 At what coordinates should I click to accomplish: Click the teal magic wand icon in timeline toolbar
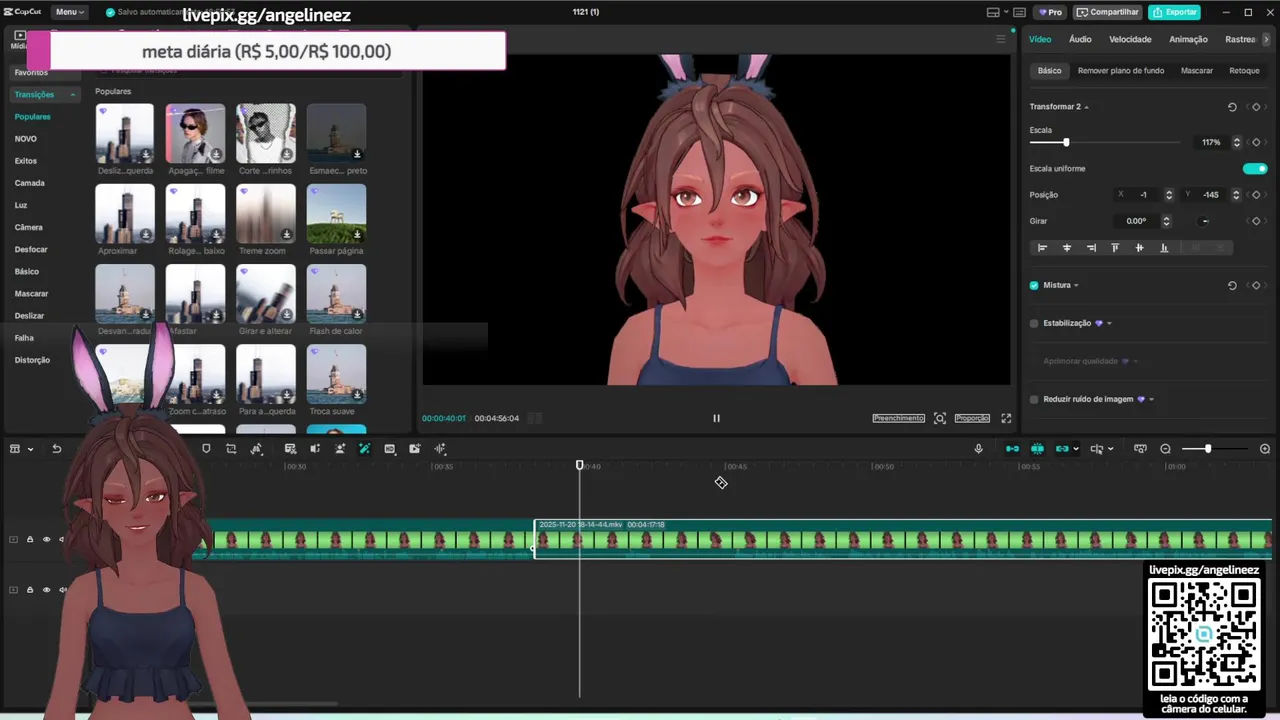click(x=364, y=449)
